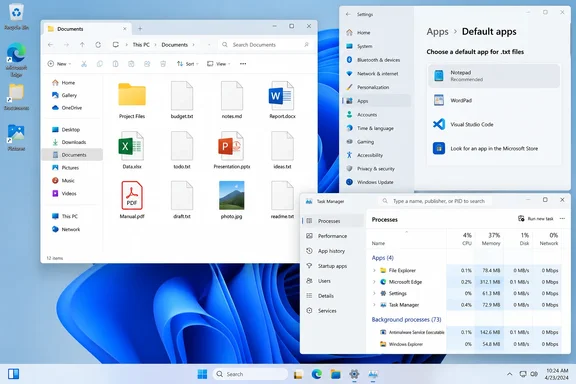Click the Cut icon in File Explorer toolbar
This screenshot has width=576, height=384.
click(84, 64)
